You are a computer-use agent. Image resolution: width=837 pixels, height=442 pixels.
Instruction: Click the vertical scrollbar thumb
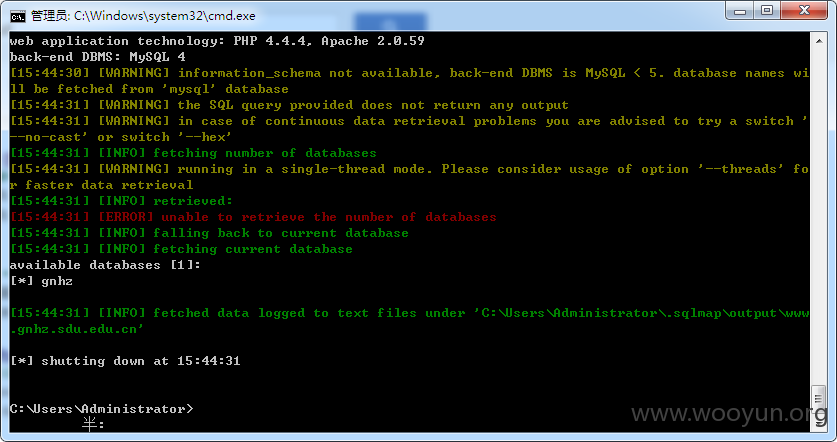tap(819, 401)
